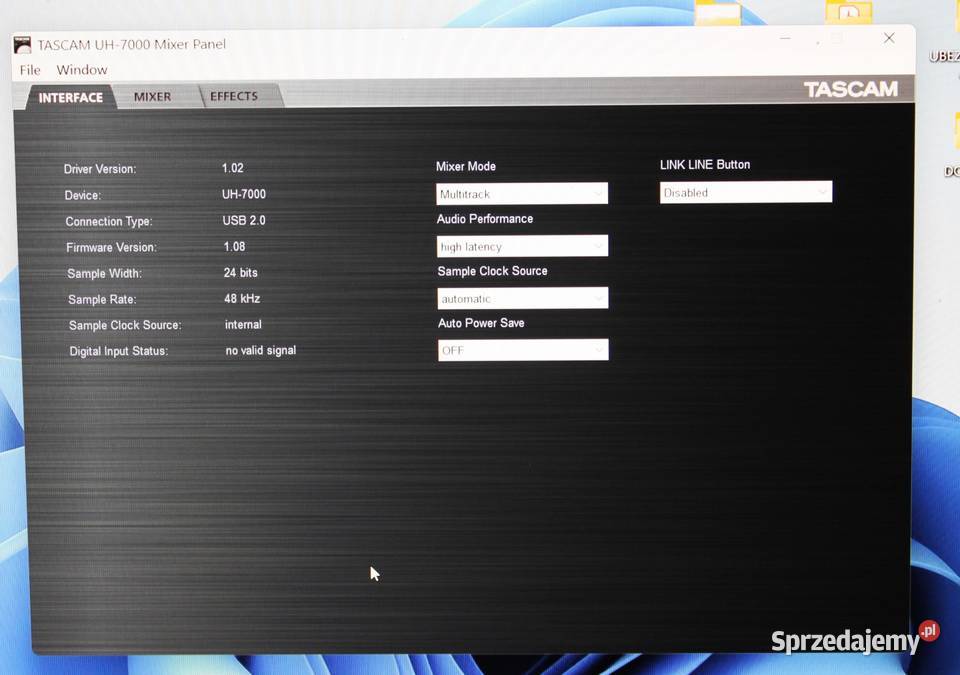Click the Digital Input Status label
The height and width of the screenshot is (675, 960).
pyautogui.click(x=118, y=352)
